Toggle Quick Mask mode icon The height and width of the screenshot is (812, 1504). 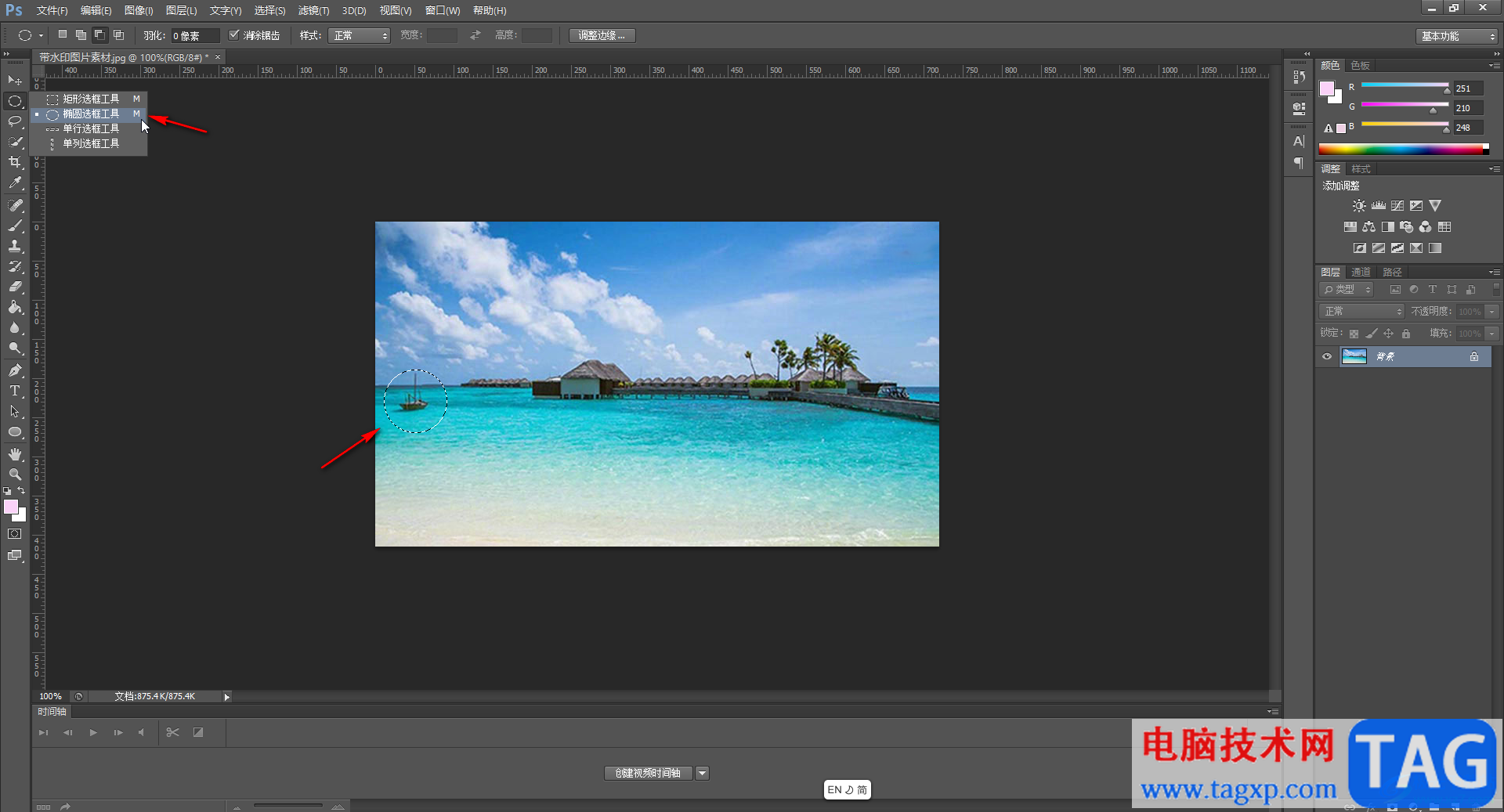[x=15, y=534]
